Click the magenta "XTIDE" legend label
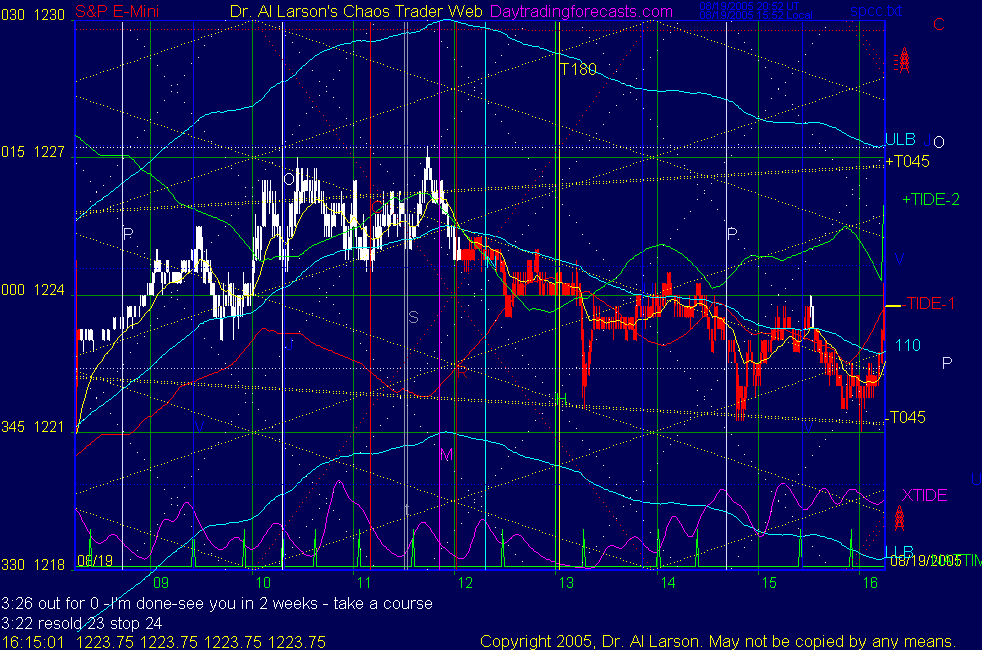 coord(924,495)
